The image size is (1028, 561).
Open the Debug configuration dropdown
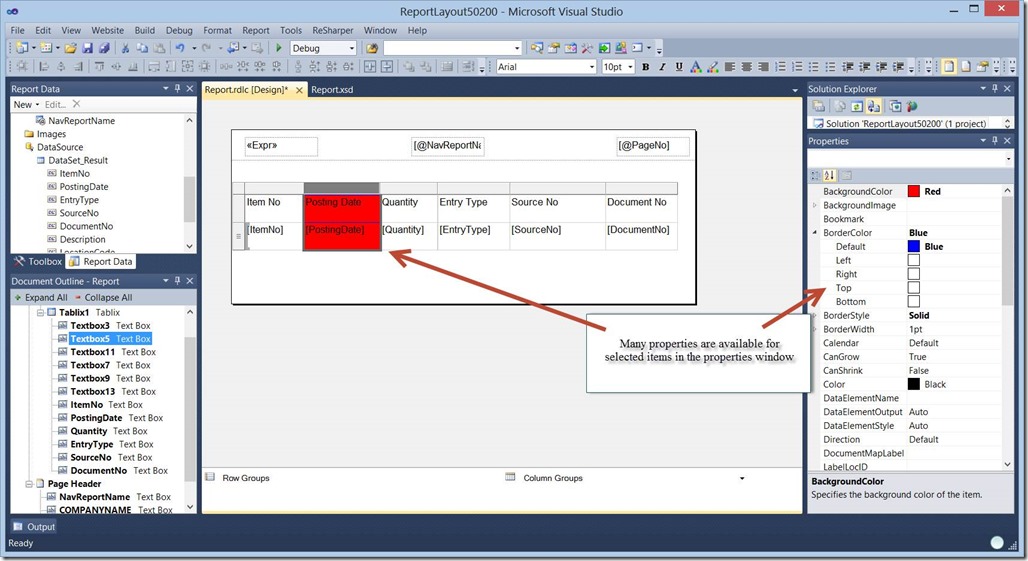pyautogui.click(x=351, y=48)
